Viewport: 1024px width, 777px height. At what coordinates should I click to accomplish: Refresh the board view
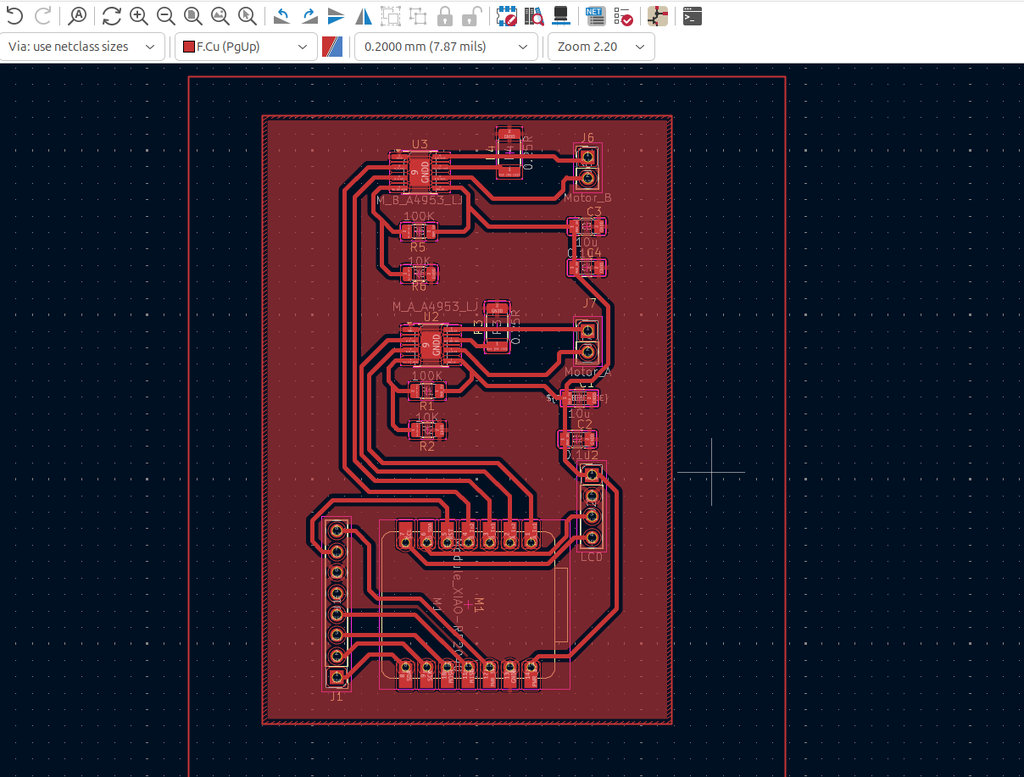111,16
